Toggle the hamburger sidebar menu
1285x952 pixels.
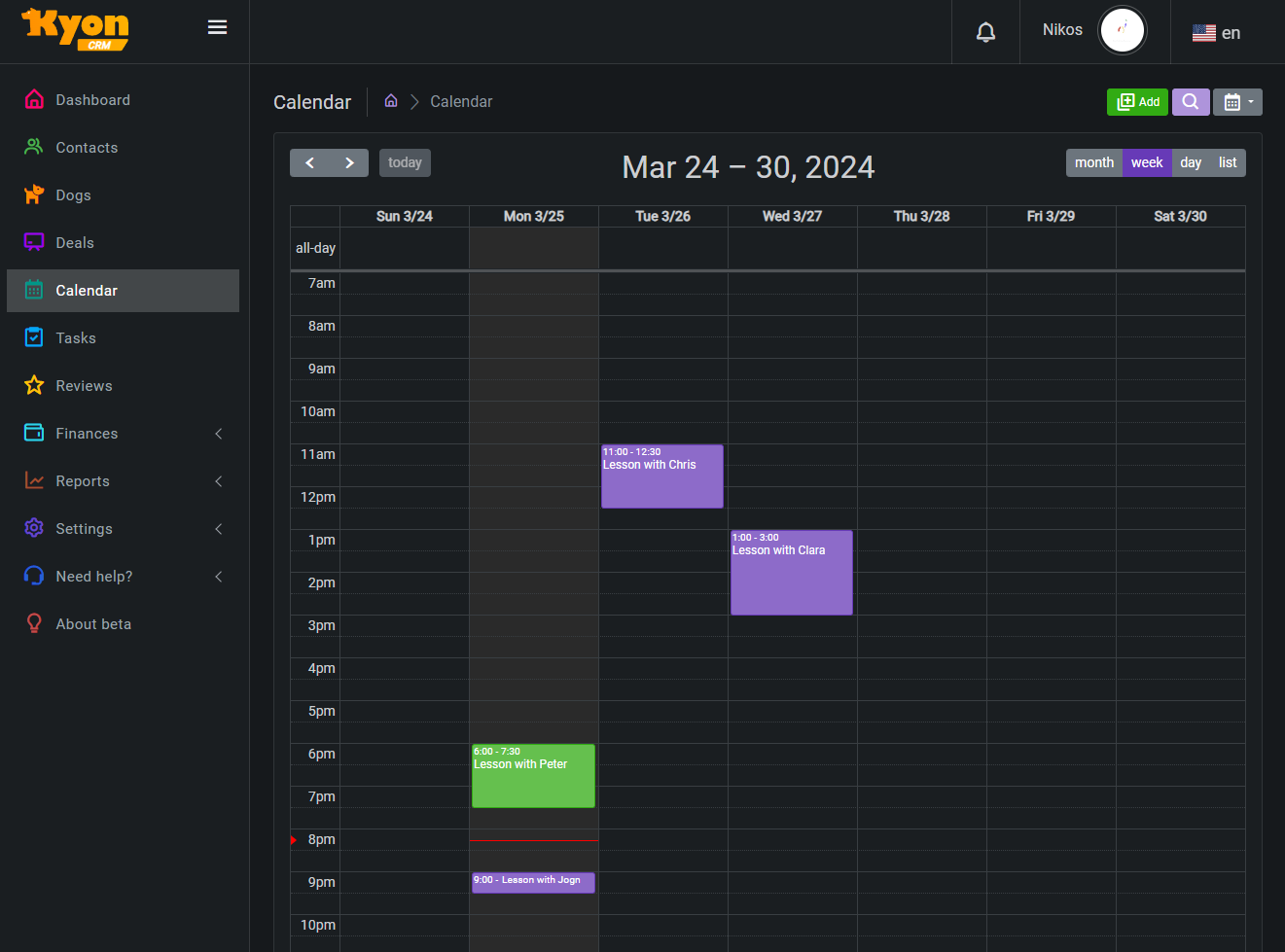coord(218,27)
